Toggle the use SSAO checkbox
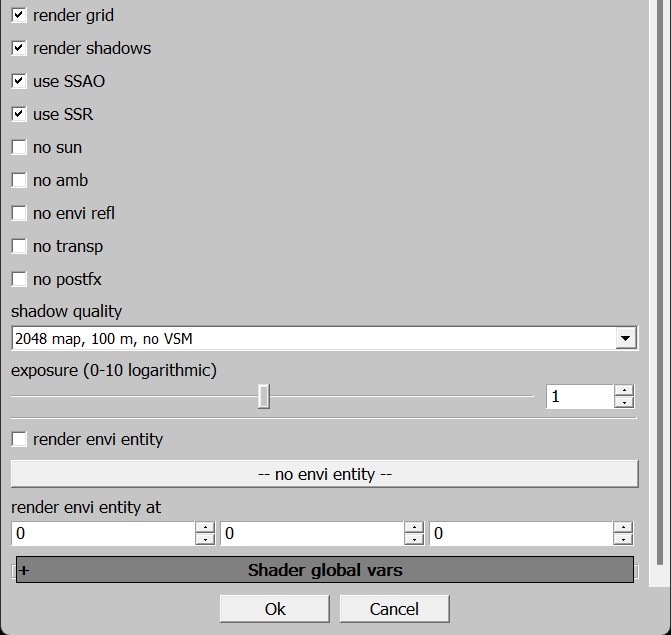671x635 pixels. 19,81
